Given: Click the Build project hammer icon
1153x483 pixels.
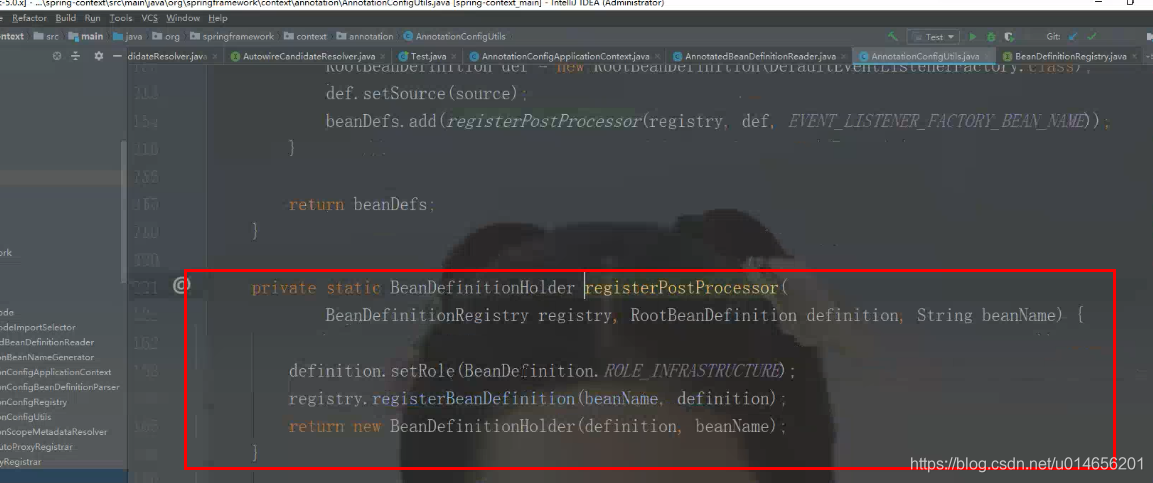Looking at the screenshot, I should click(893, 37).
